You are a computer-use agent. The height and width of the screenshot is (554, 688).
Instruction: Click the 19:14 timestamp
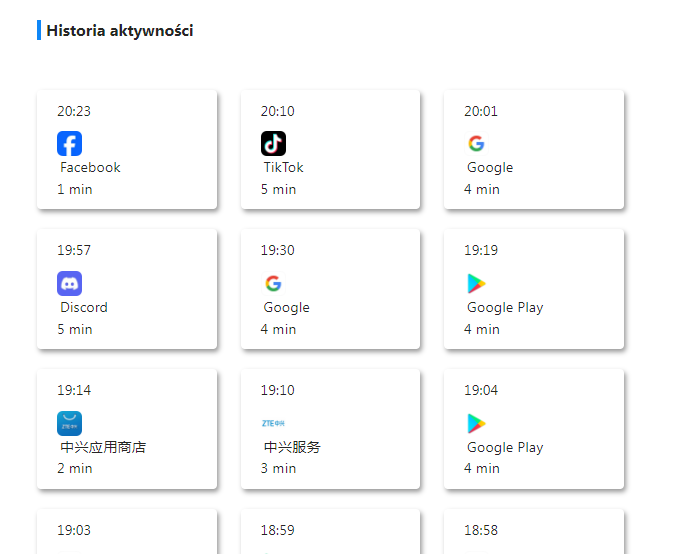(x=74, y=390)
